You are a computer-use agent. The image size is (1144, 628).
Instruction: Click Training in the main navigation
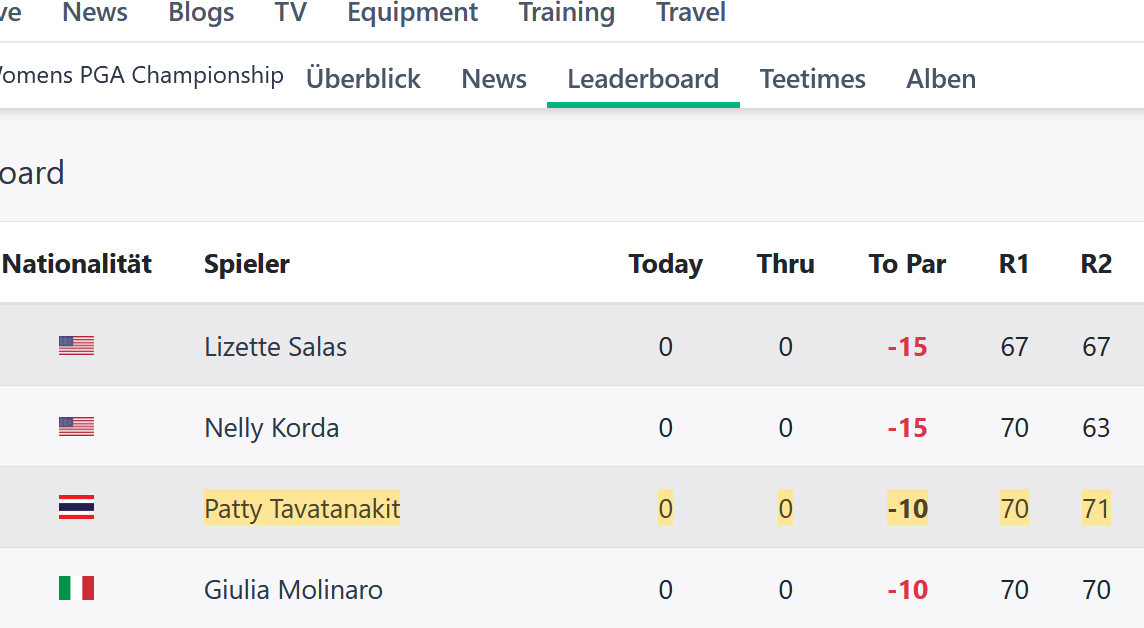coord(567,13)
